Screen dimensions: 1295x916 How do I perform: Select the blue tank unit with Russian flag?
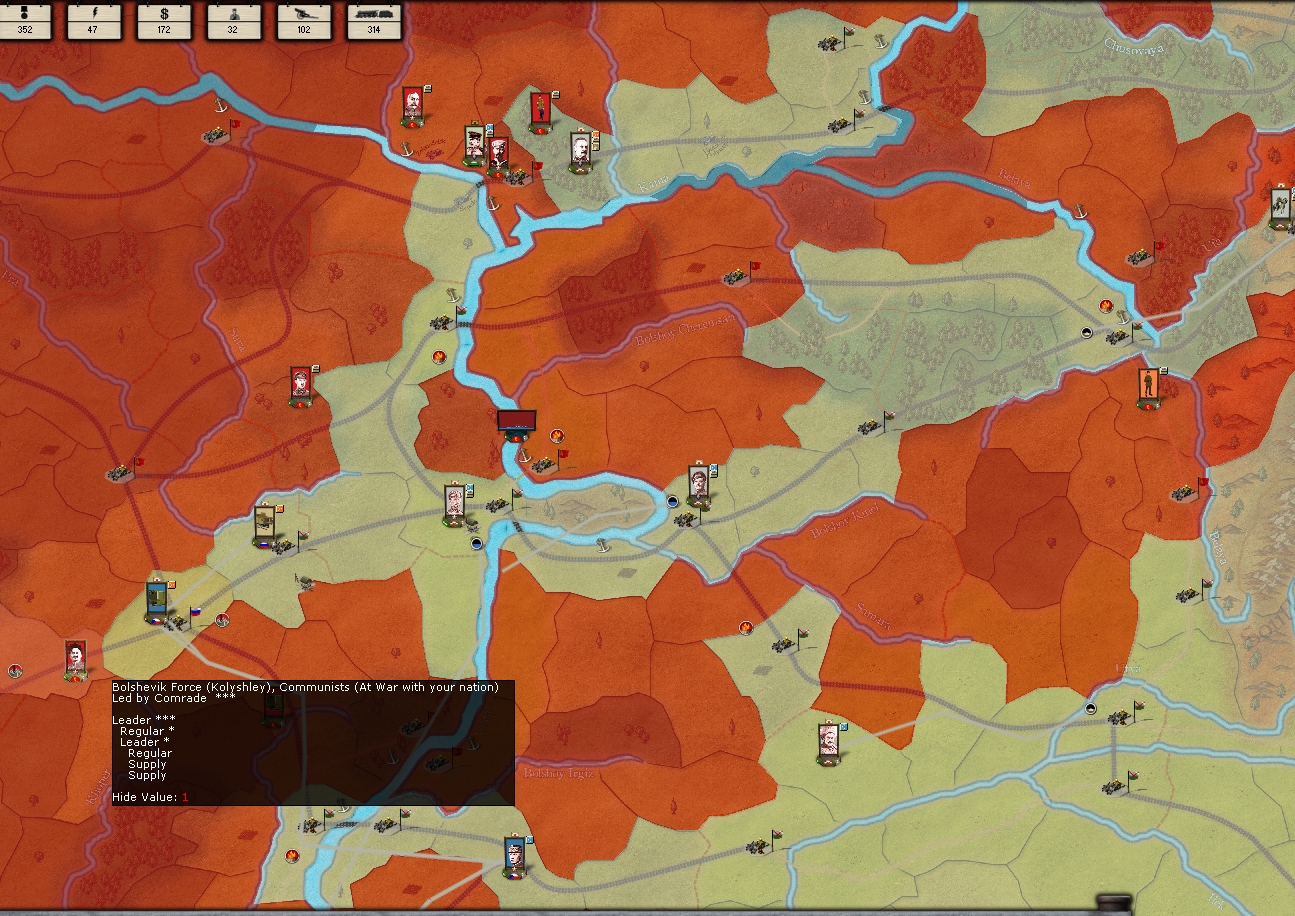tap(157, 599)
